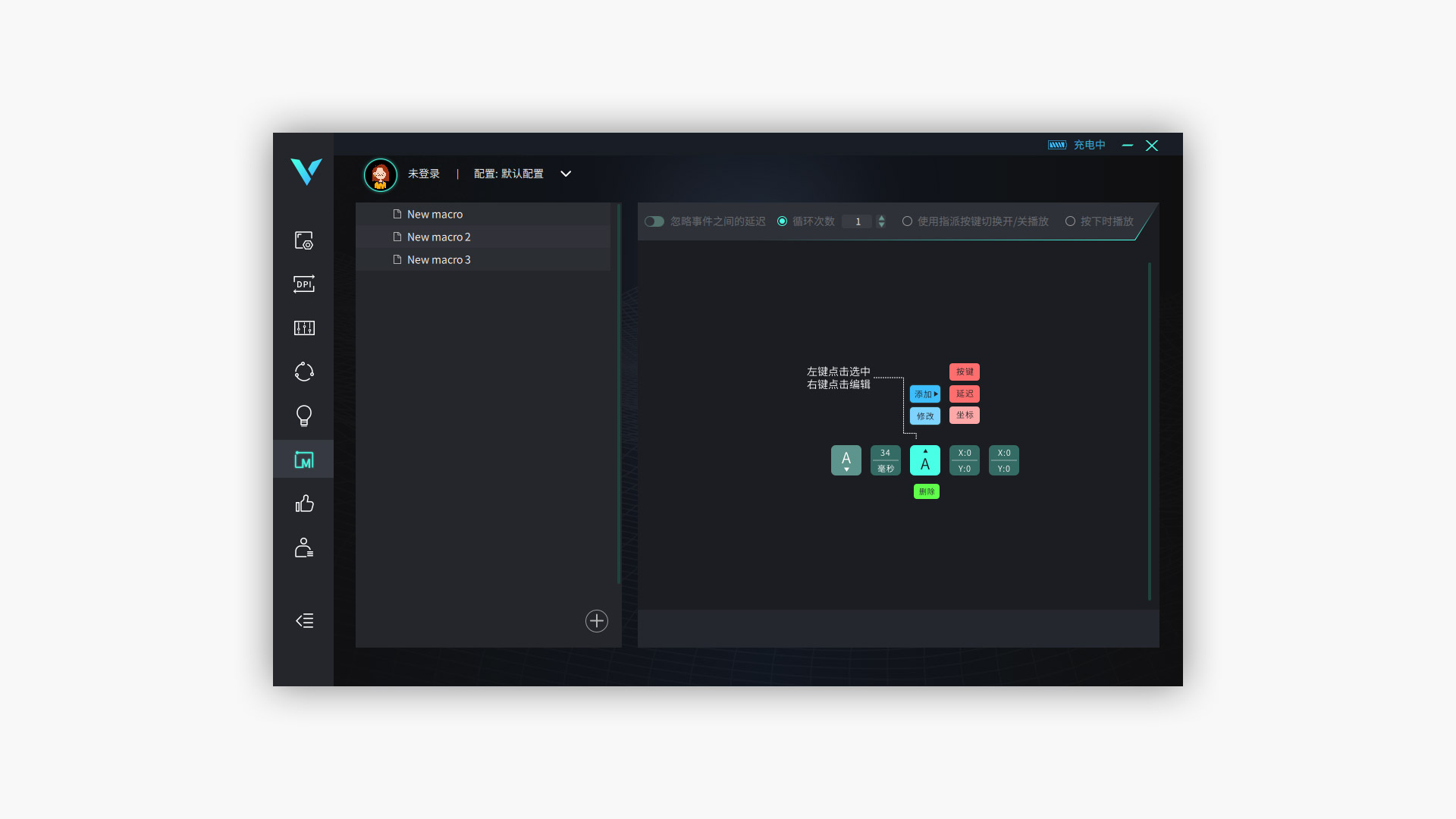The image size is (1456, 819).
Task: Click the loop count number field
Action: coord(858,221)
